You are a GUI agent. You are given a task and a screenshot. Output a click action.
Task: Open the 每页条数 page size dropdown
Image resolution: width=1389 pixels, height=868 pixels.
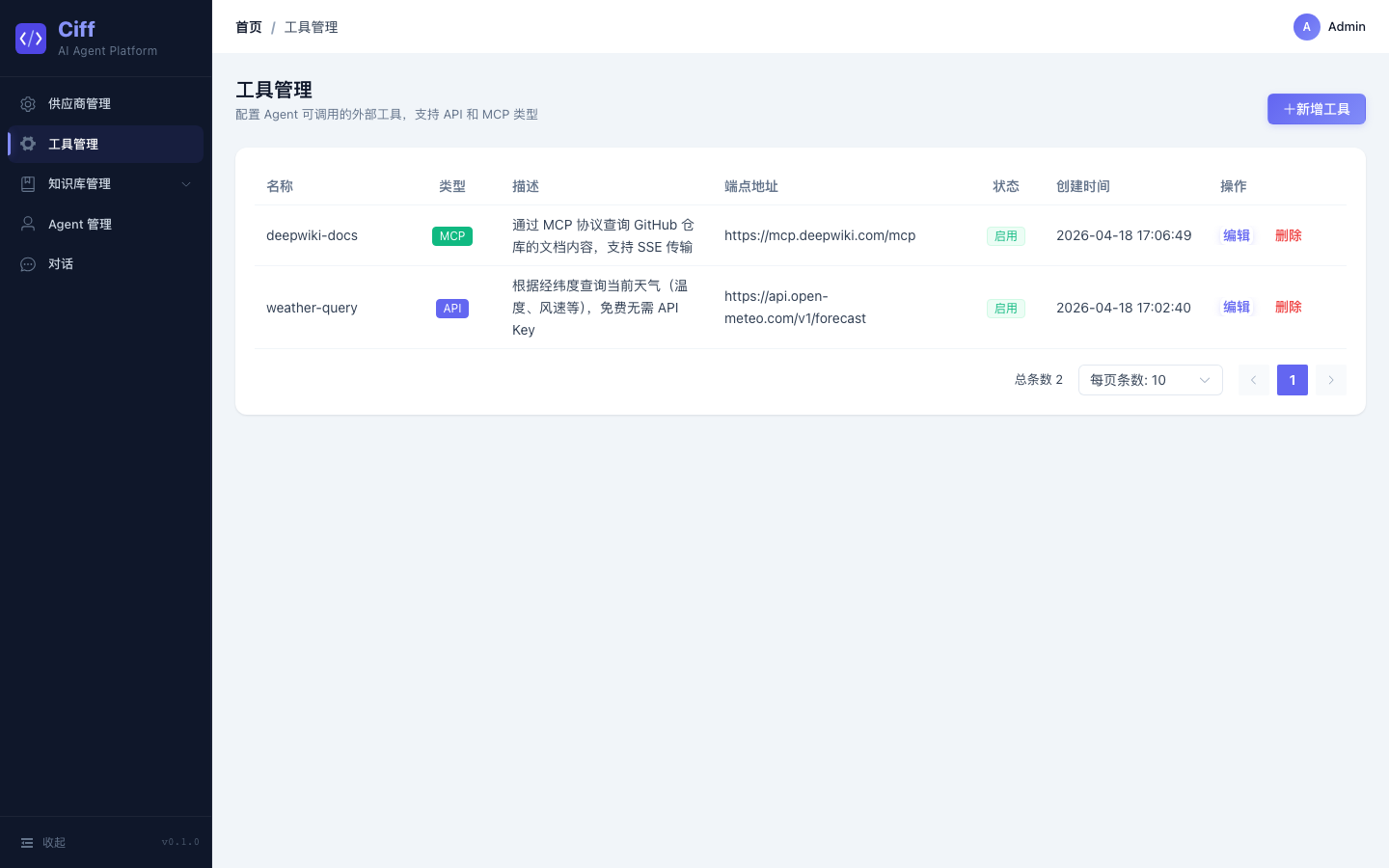click(1151, 380)
